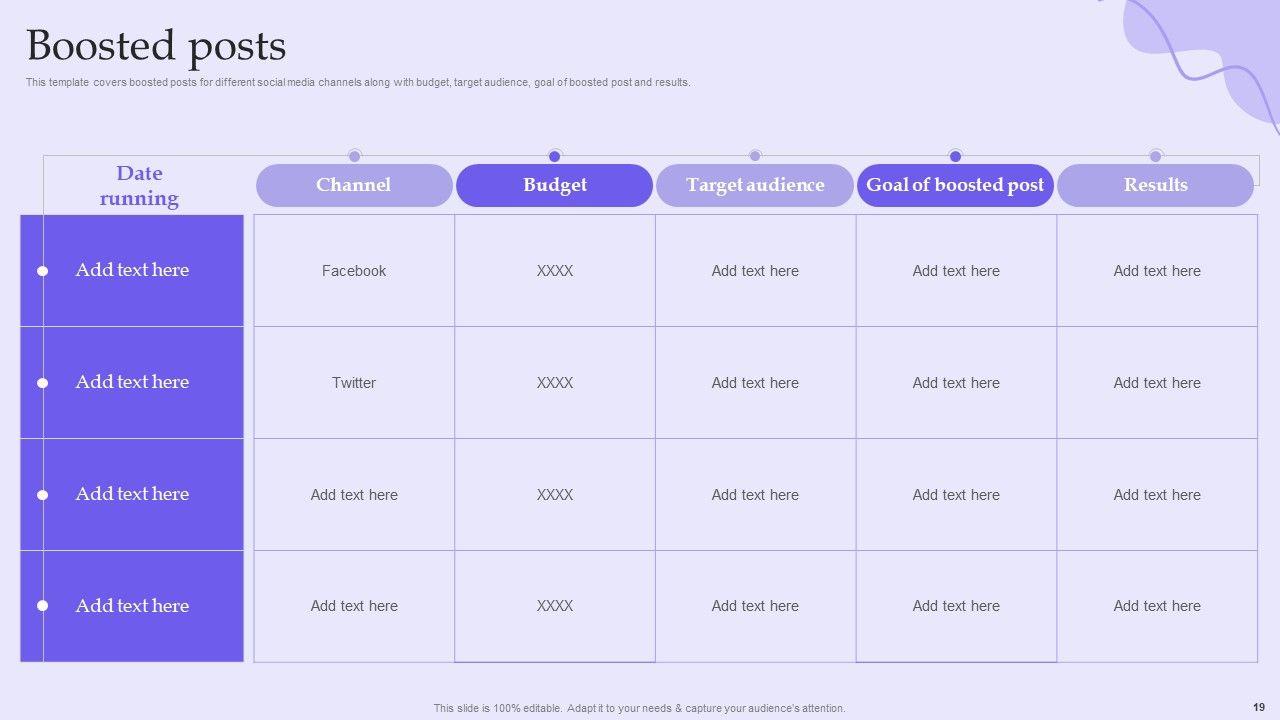Click the white bullet dot in last date row
The width and height of the screenshot is (1280, 720).
pyautogui.click(x=42, y=606)
